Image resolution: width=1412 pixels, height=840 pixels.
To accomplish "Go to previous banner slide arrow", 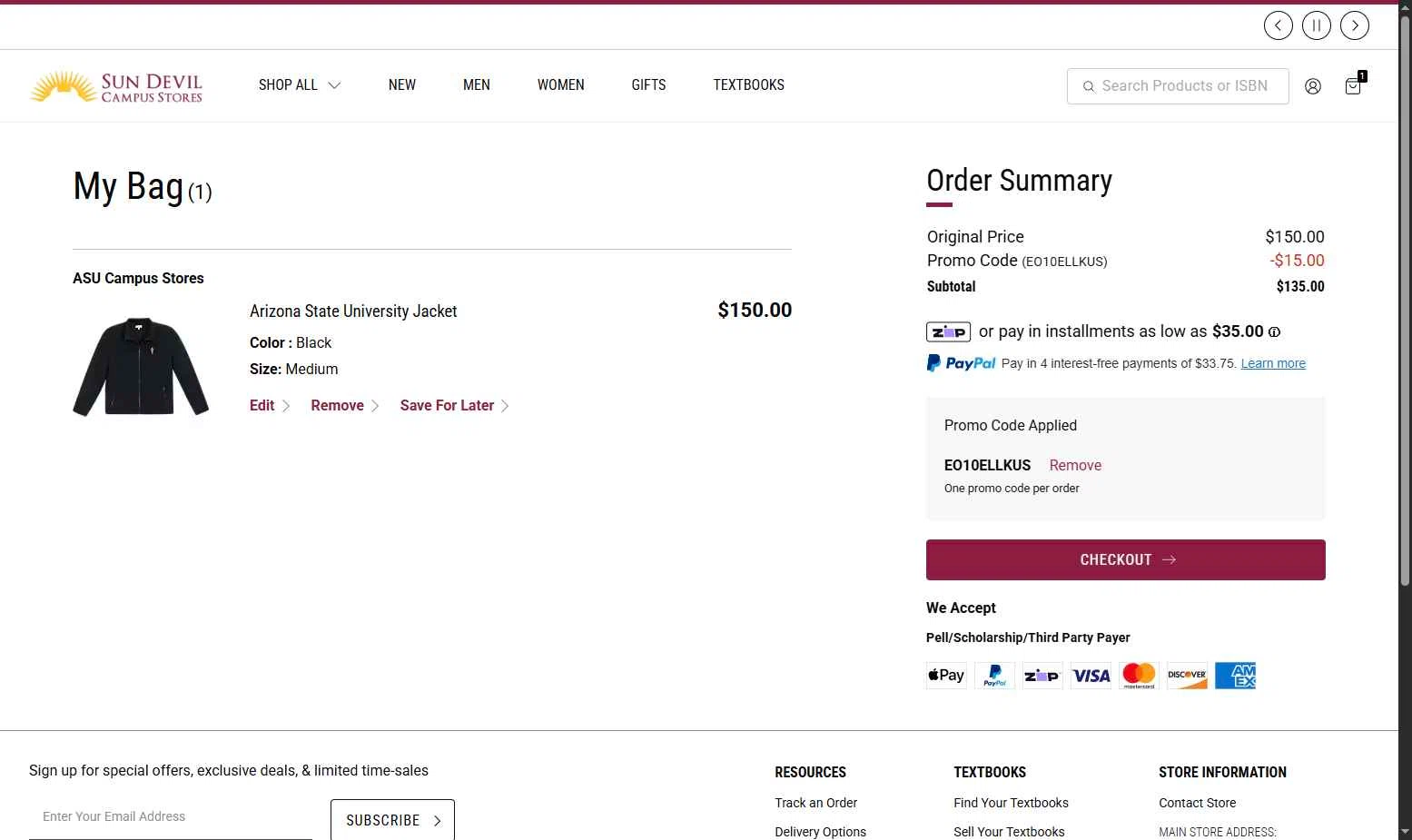I will click(1278, 25).
